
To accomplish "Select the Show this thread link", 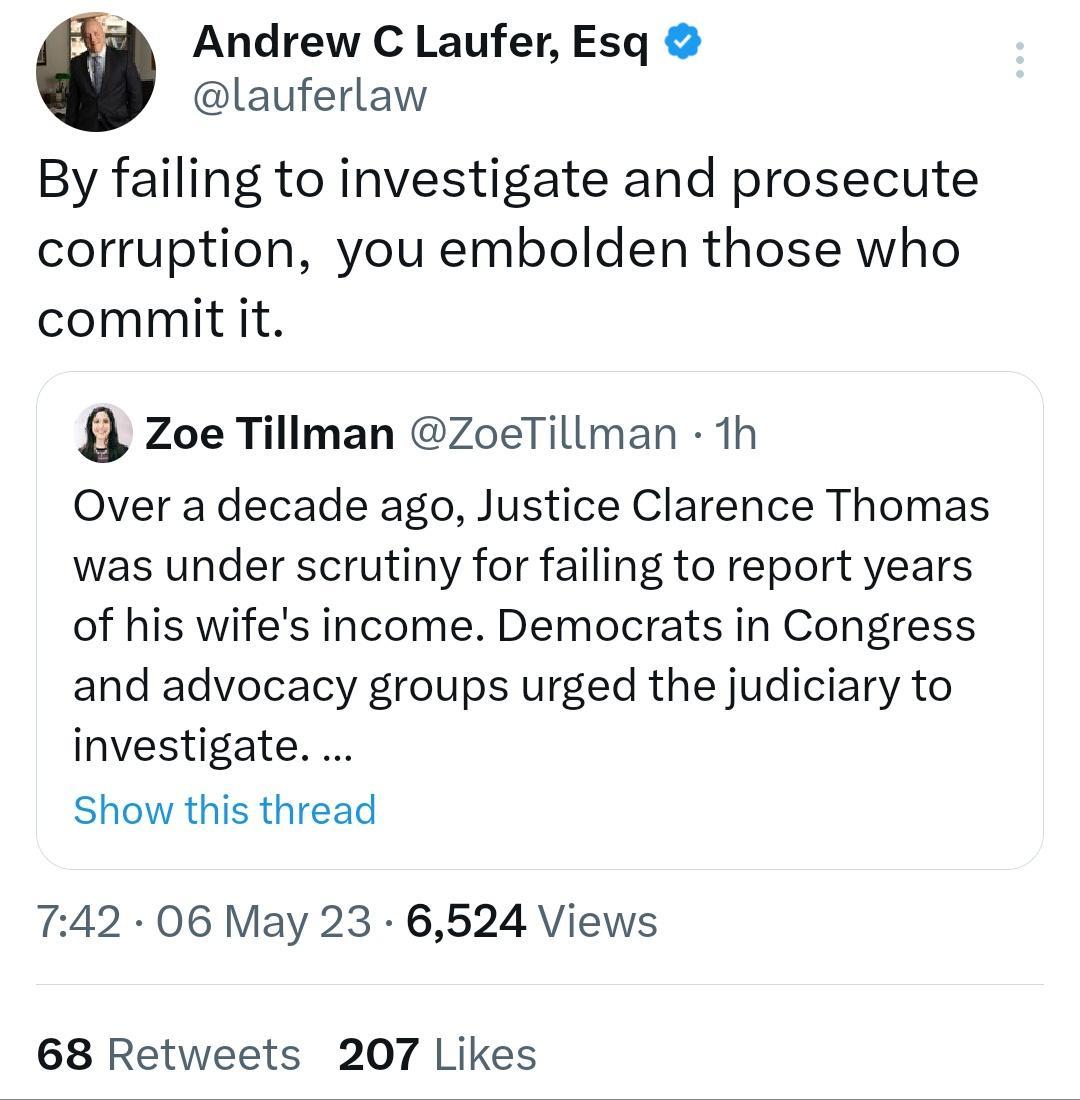I will (224, 810).
